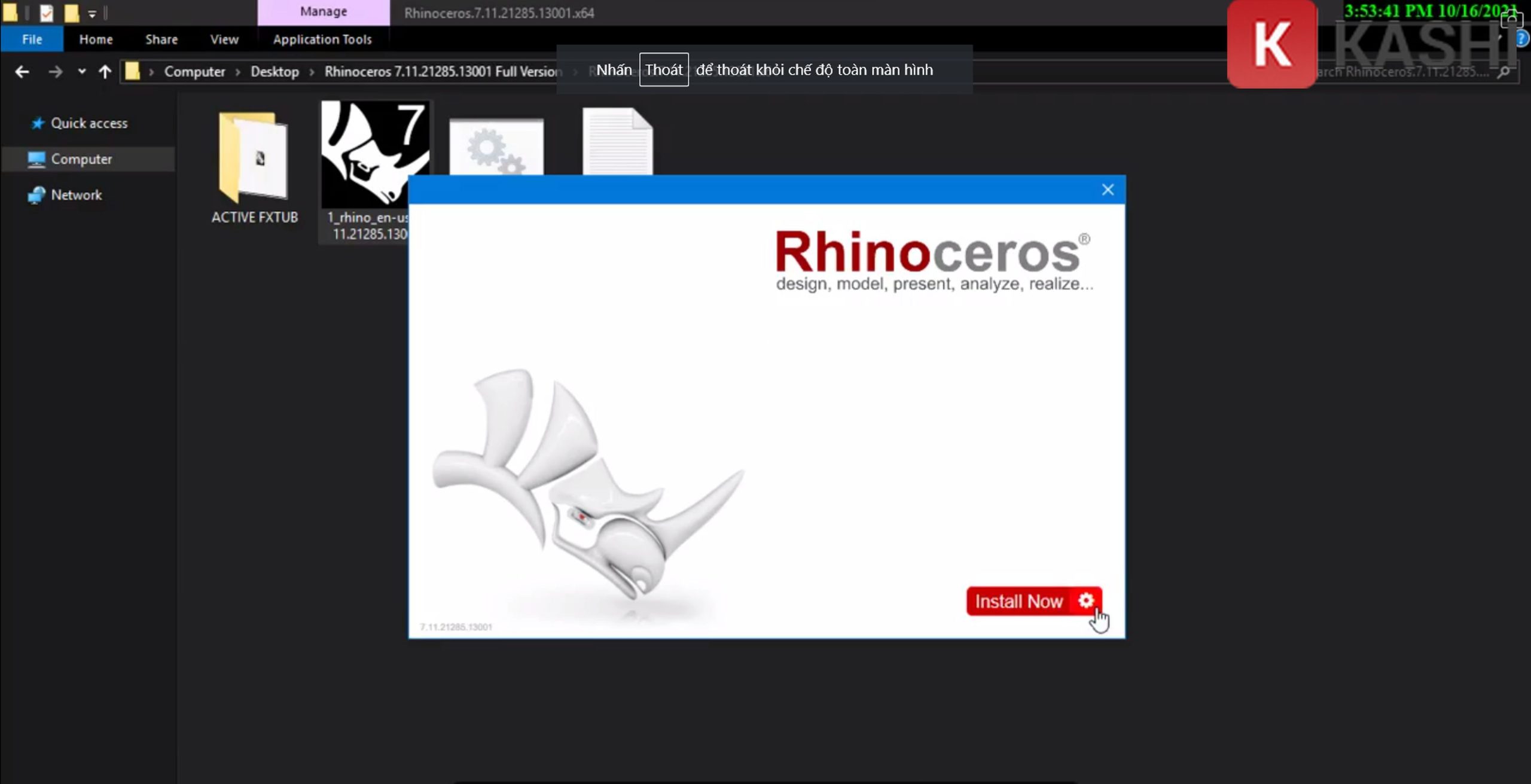Viewport: 1531px width, 784px height.
Task: Open recent locations dropdown arrow
Action: 82,72
